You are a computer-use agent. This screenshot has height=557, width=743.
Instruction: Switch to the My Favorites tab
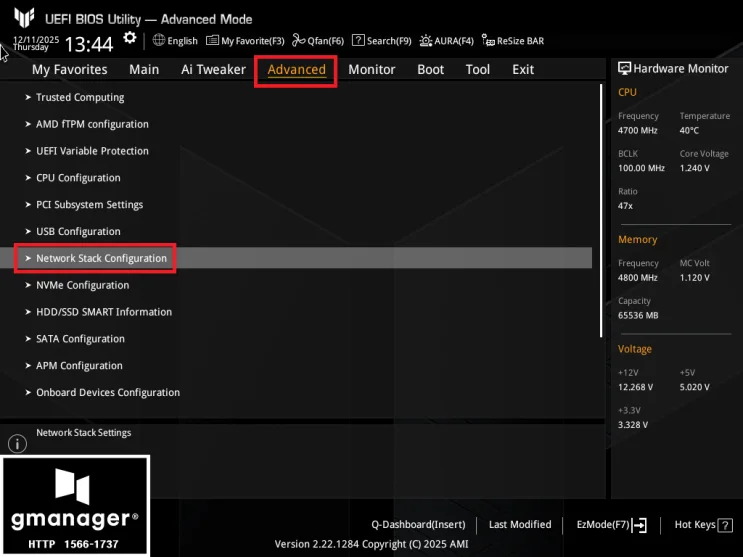coord(70,69)
